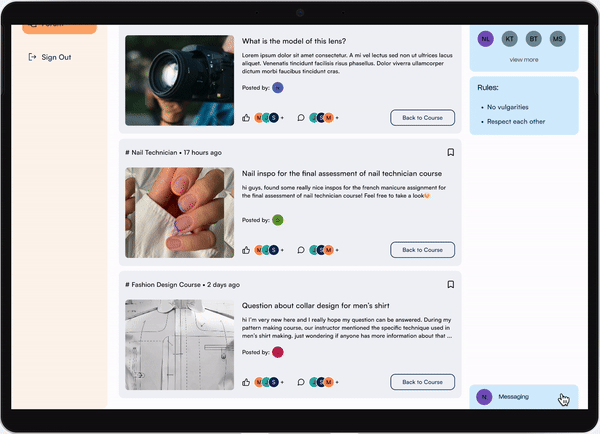Open the partially visible orange Forum menu item
The image size is (600, 434).
click(x=59, y=29)
